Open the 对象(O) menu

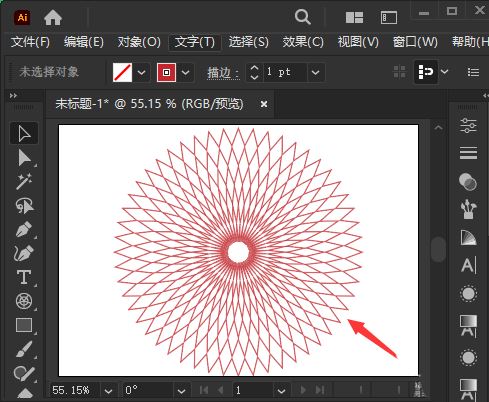(139, 42)
